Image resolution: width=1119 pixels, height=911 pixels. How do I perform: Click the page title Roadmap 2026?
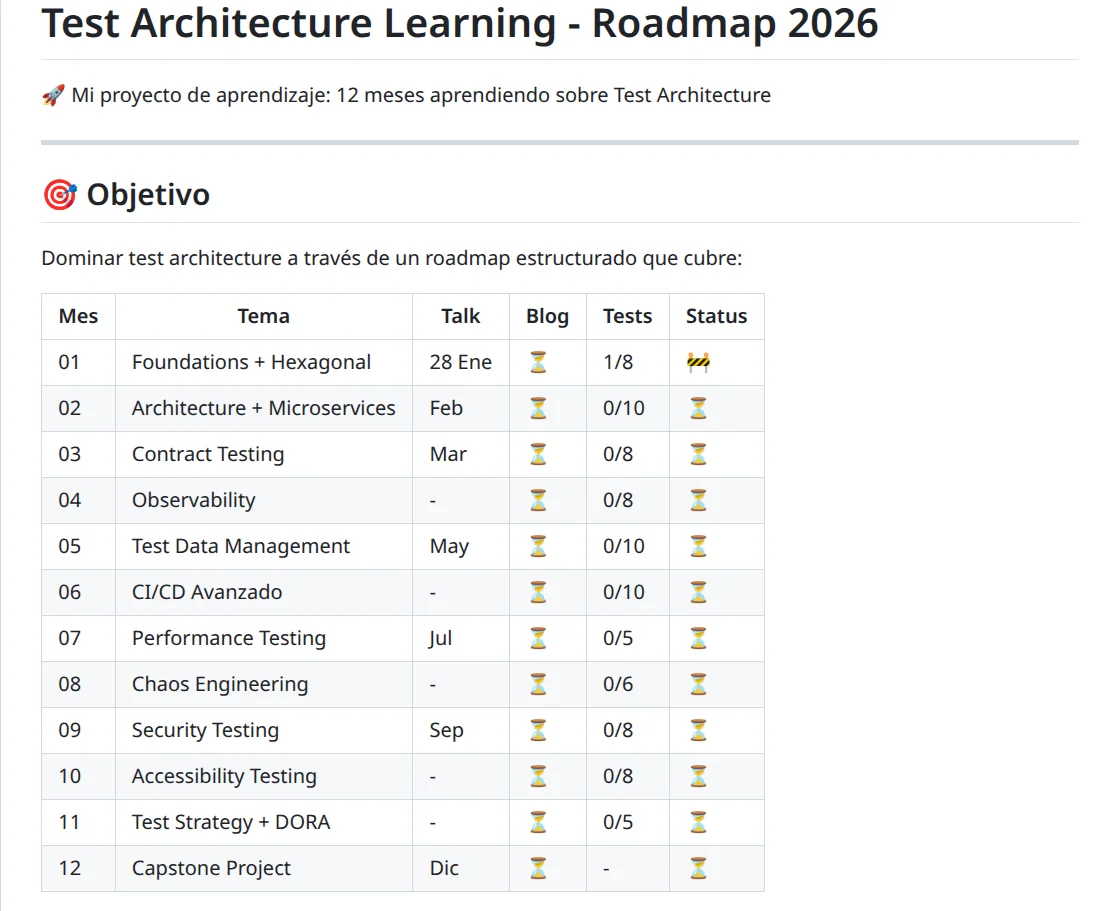(460, 23)
